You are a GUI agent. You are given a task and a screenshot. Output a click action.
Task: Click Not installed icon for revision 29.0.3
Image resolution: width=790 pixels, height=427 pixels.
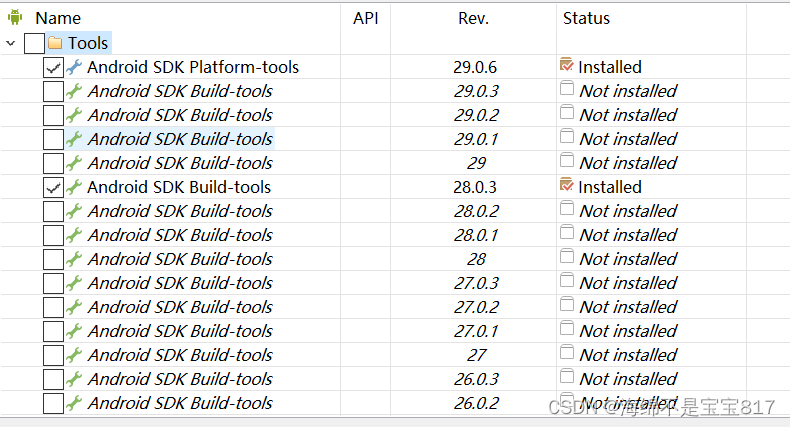pyautogui.click(x=567, y=89)
